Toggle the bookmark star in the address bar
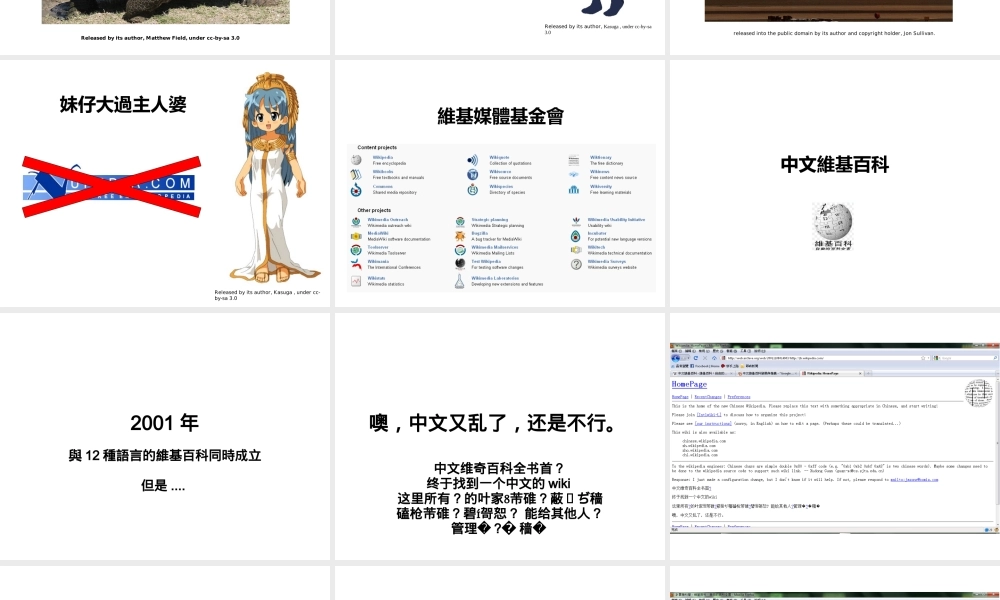Image resolution: width=1000 pixels, height=600 pixels. 921,358
